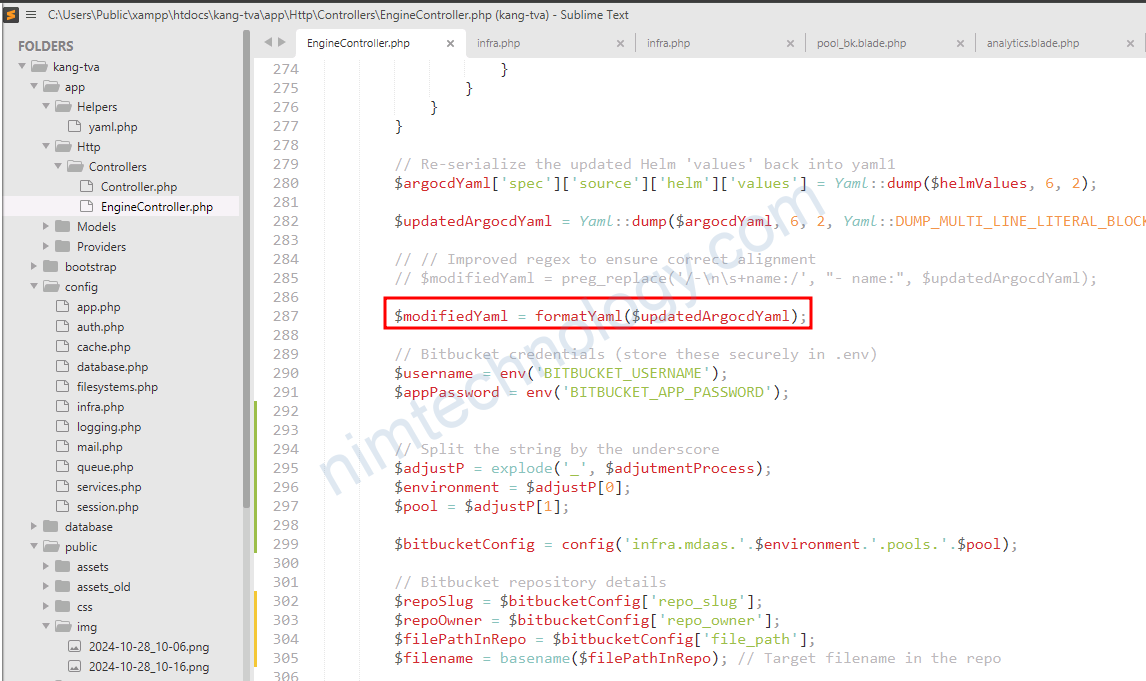Image resolution: width=1146 pixels, height=681 pixels.
Task: Click the Sublime Text app icon
Action: (x=11, y=15)
